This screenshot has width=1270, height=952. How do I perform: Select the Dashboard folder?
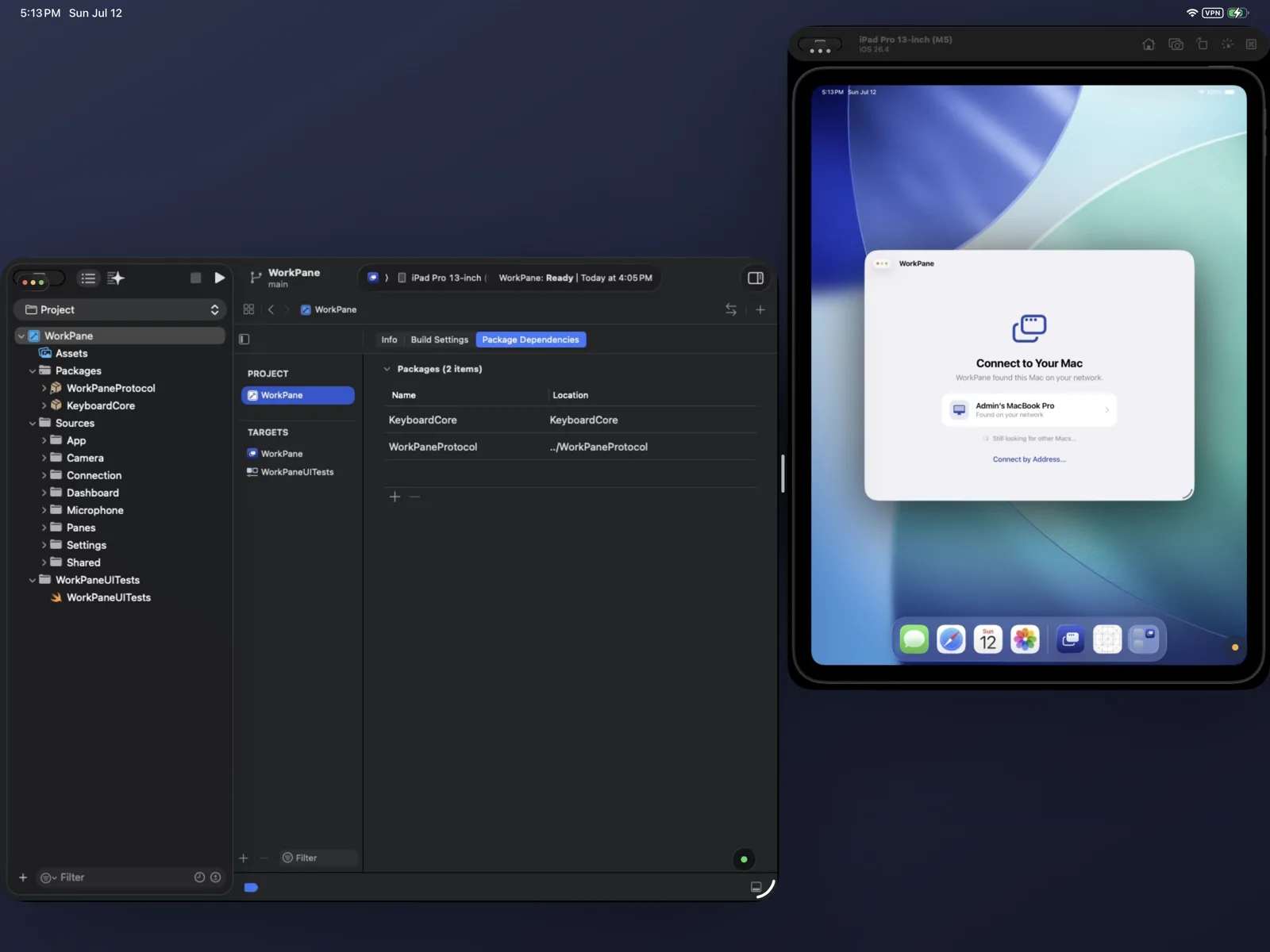click(x=92, y=493)
